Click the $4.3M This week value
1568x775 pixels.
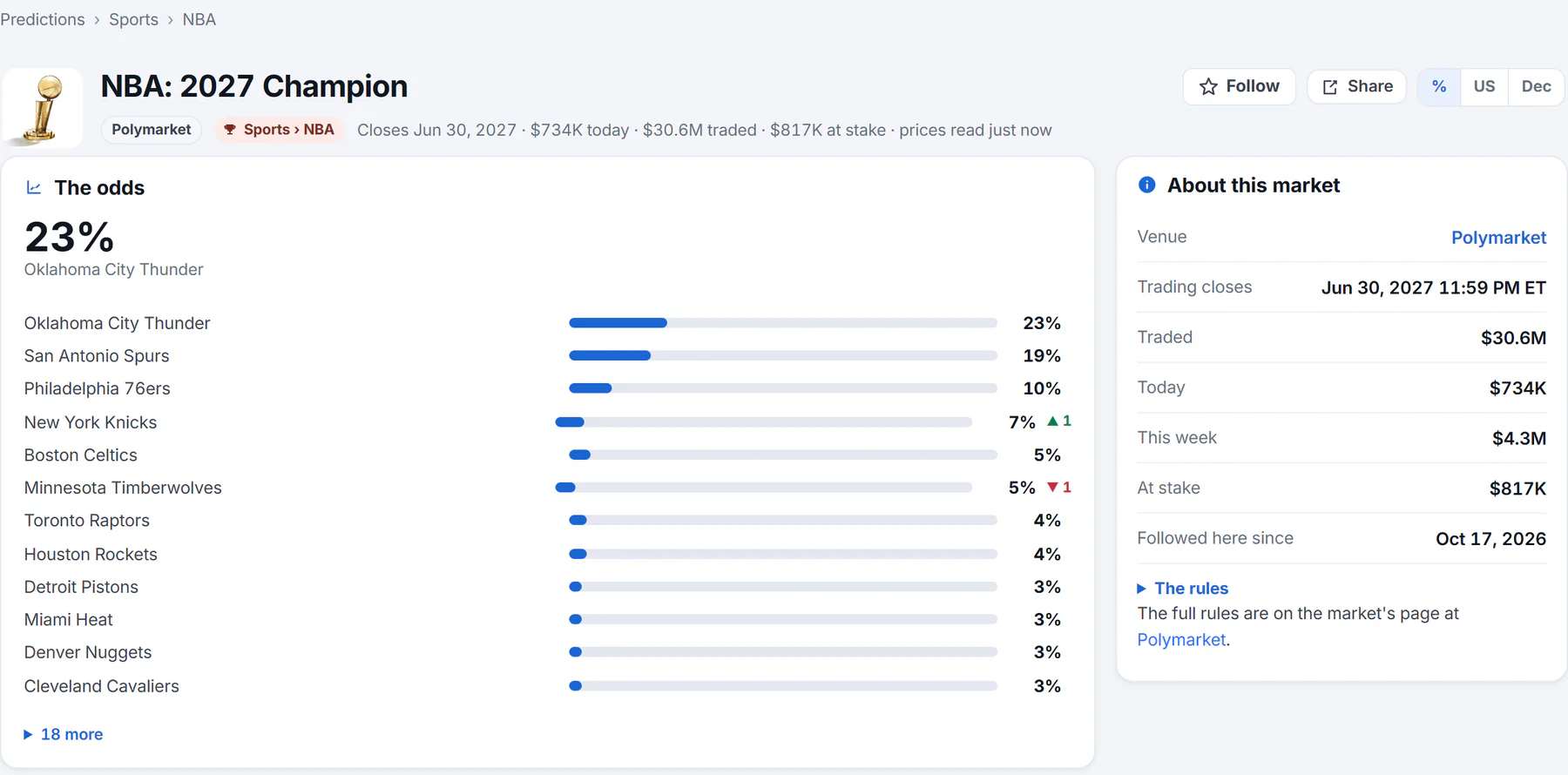tap(1519, 438)
